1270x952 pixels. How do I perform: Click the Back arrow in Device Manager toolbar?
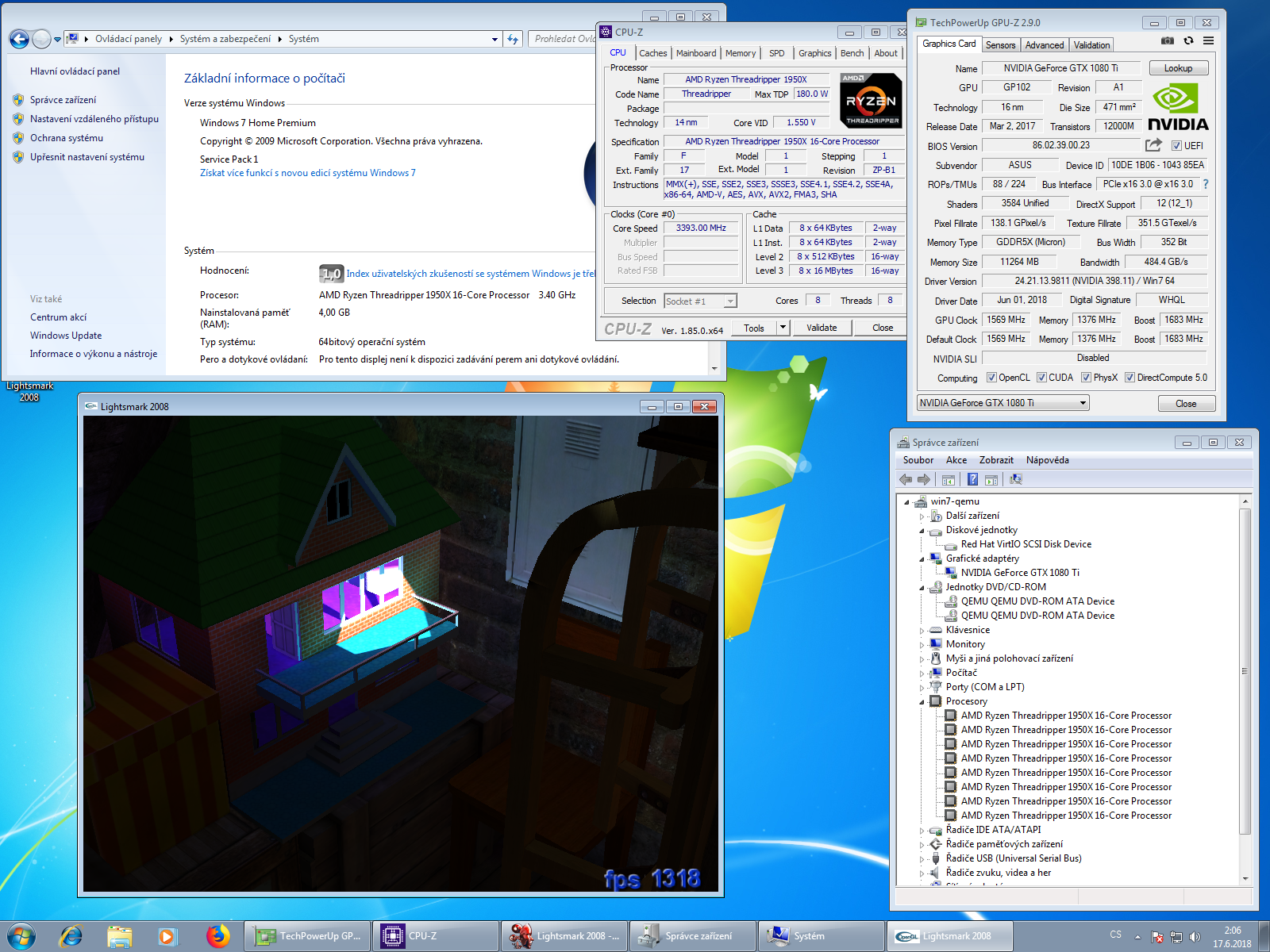(x=906, y=479)
